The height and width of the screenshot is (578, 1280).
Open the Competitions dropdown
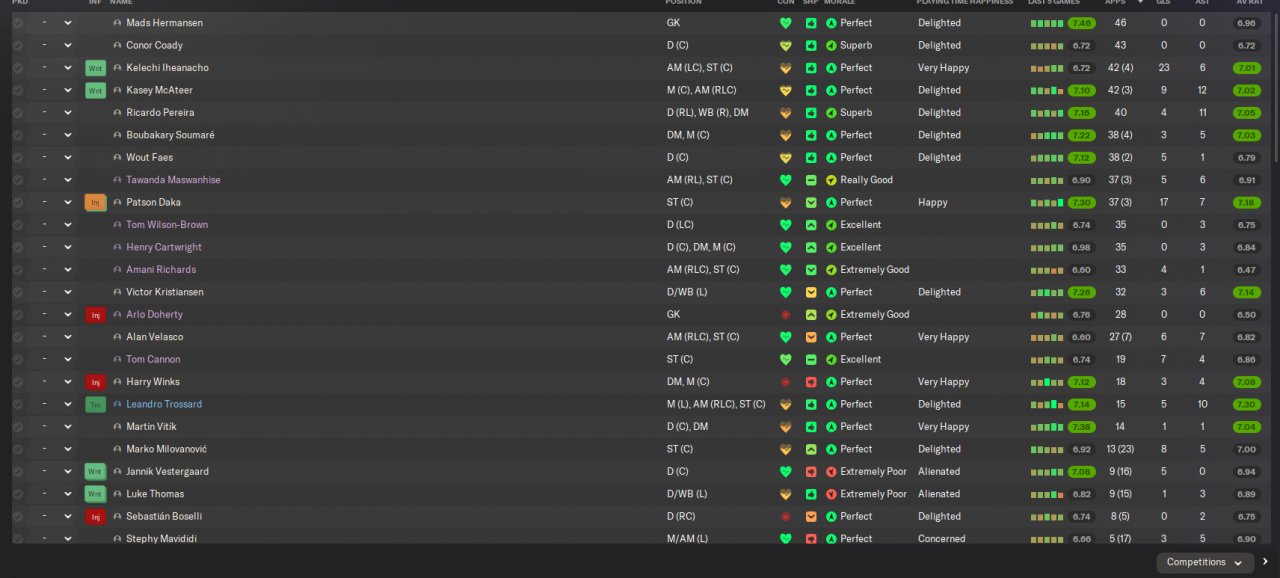(x=1205, y=562)
